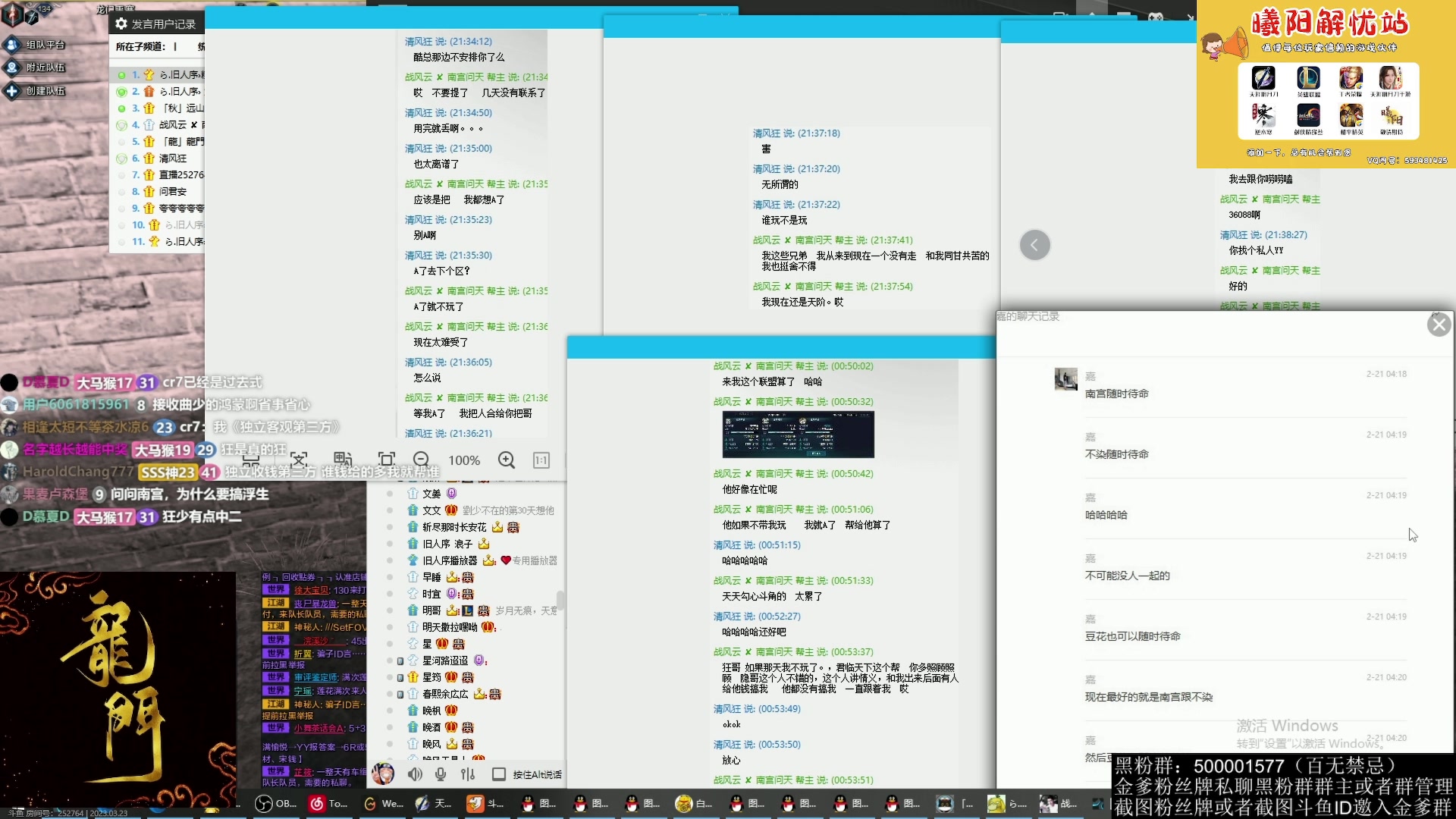Mute the microphone icon in voice bar
This screenshot has width=1456, height=819.
click(x=441, y=774)
